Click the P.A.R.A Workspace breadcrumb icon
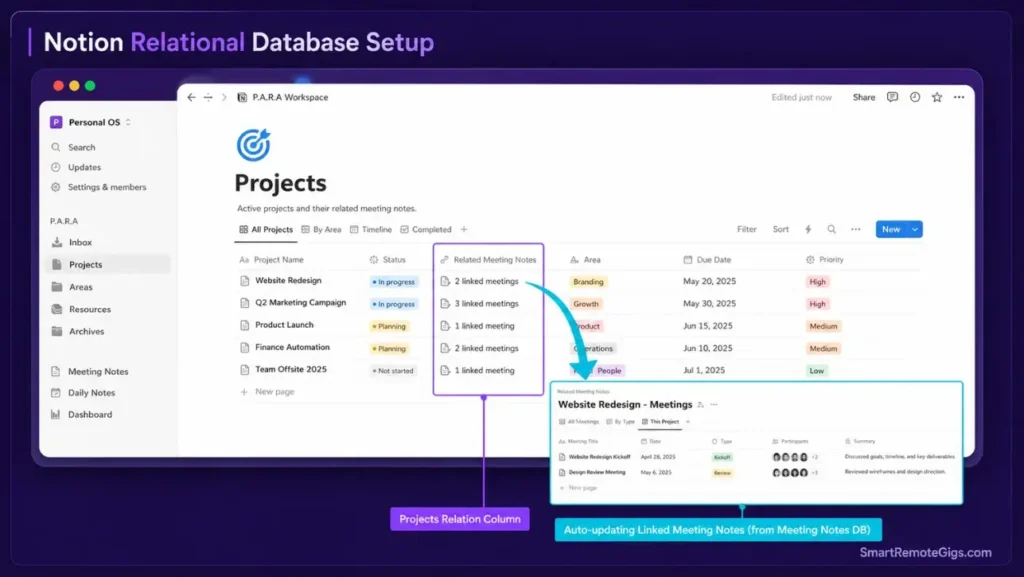 [x=242, y=97]
